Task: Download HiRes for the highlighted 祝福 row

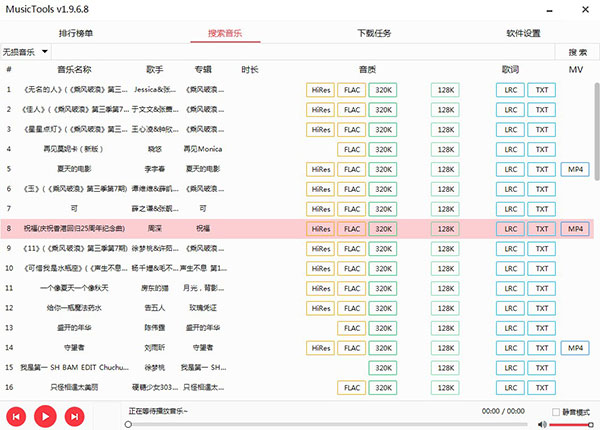Action: click(320, 228)
